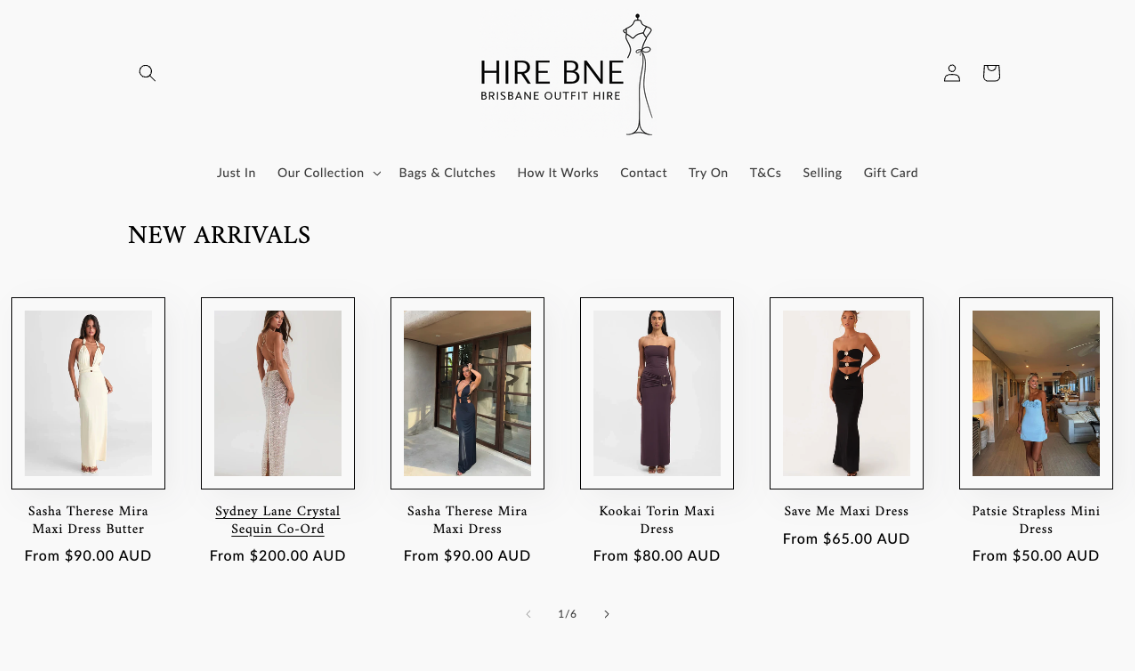Image resolution: width=1135 pixels, height=671 pixels.
Task: Expand the Our Collection dropdown chevron
Action: (x=376, y=173)
